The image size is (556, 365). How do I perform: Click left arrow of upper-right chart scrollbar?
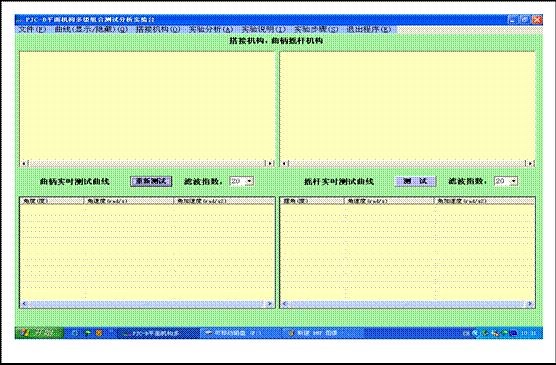[284, 164]
